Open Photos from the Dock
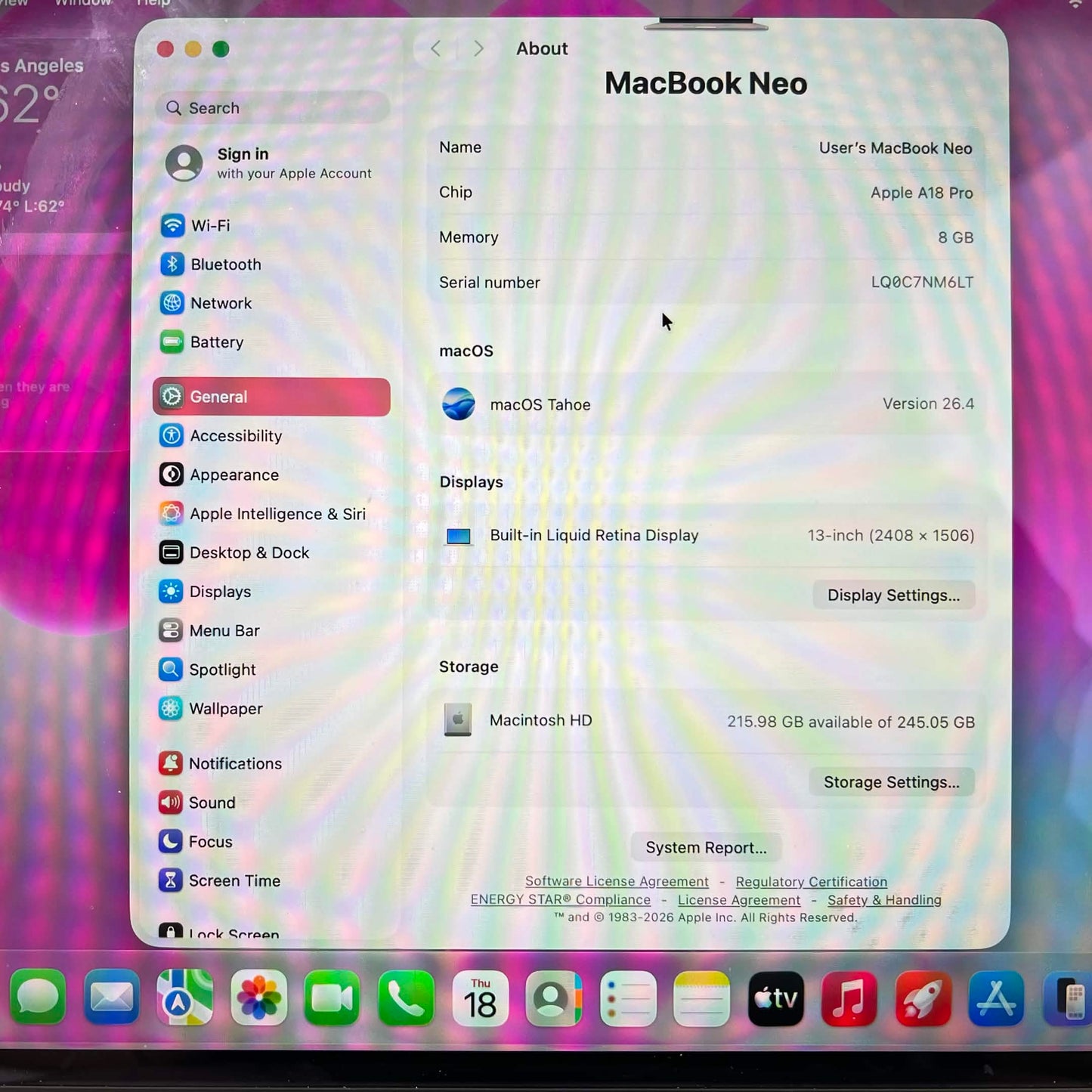1092x1092 pixels. click(258, 998)
